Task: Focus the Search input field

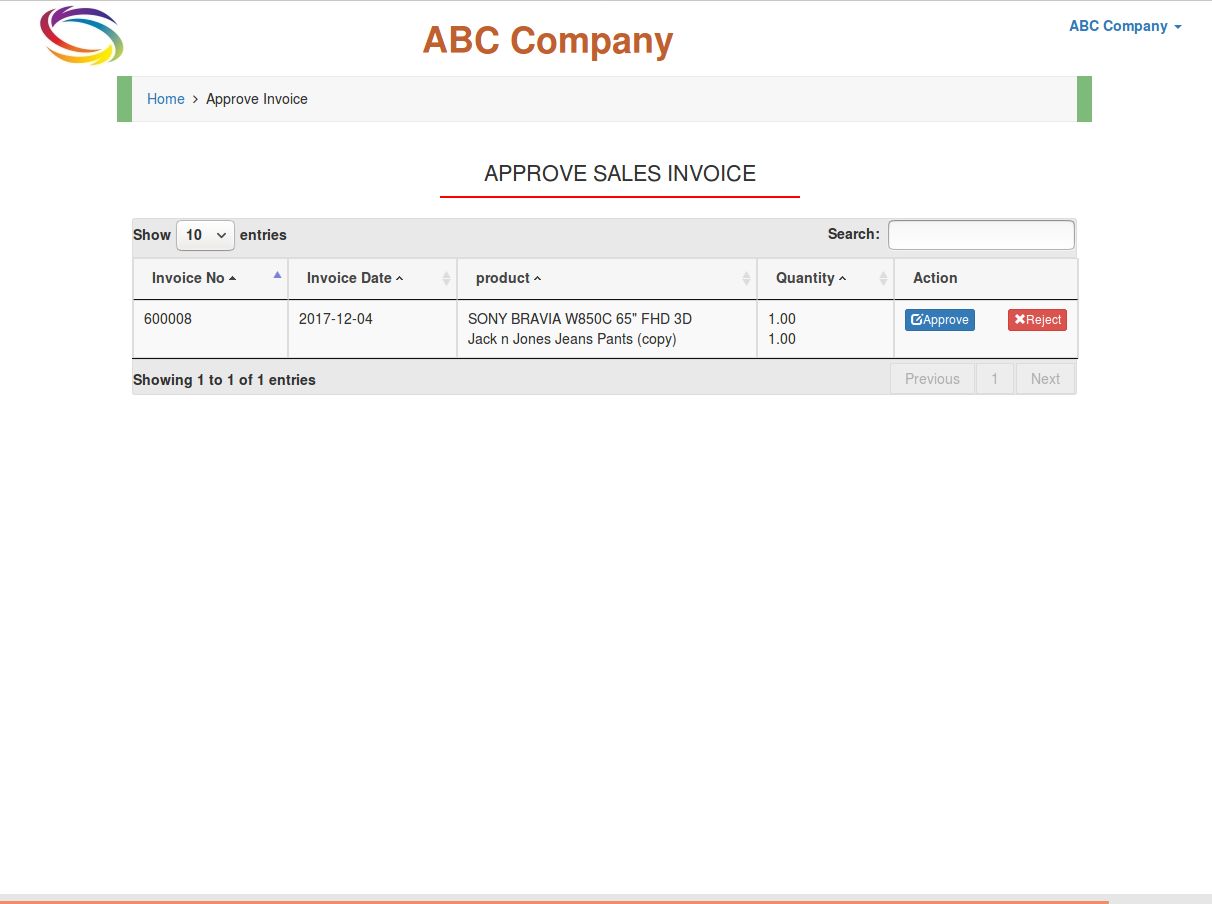Action: (981, 235)
